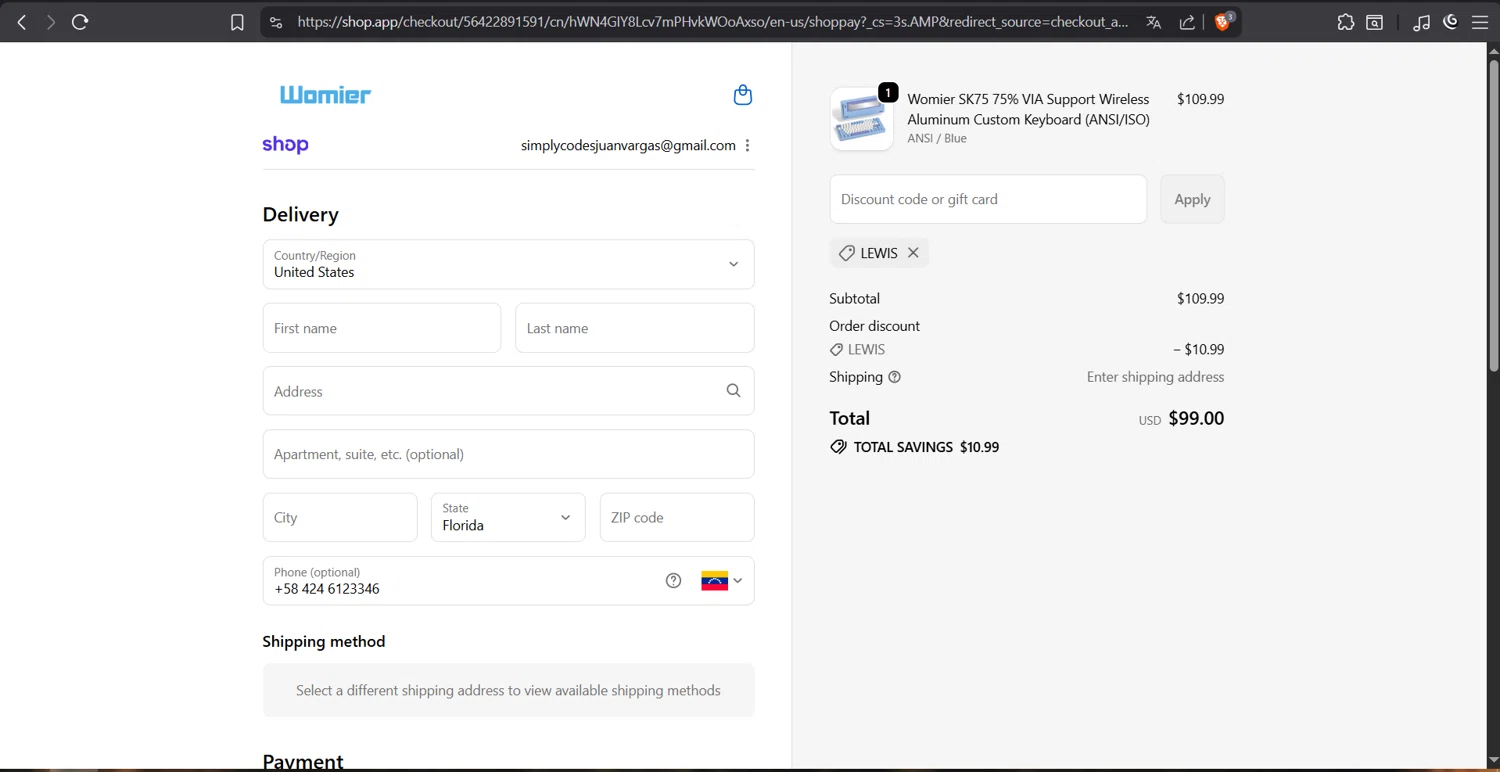Focus the Address field

508,391
